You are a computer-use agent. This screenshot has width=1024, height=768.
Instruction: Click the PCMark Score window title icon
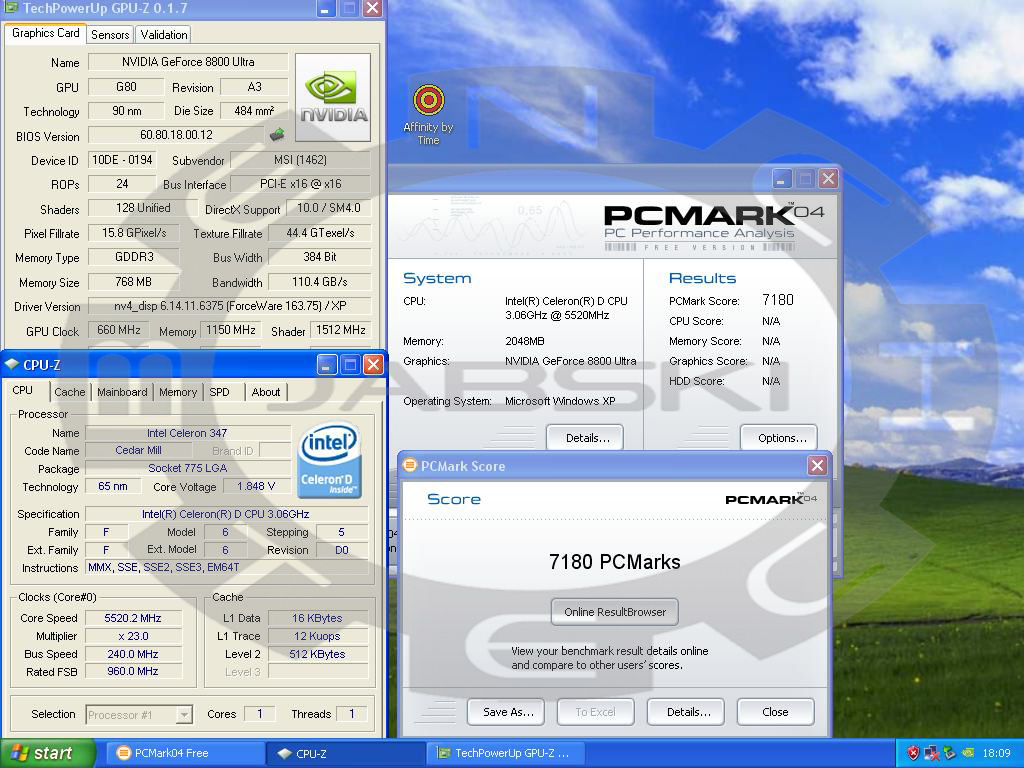(x=410, y=466)
